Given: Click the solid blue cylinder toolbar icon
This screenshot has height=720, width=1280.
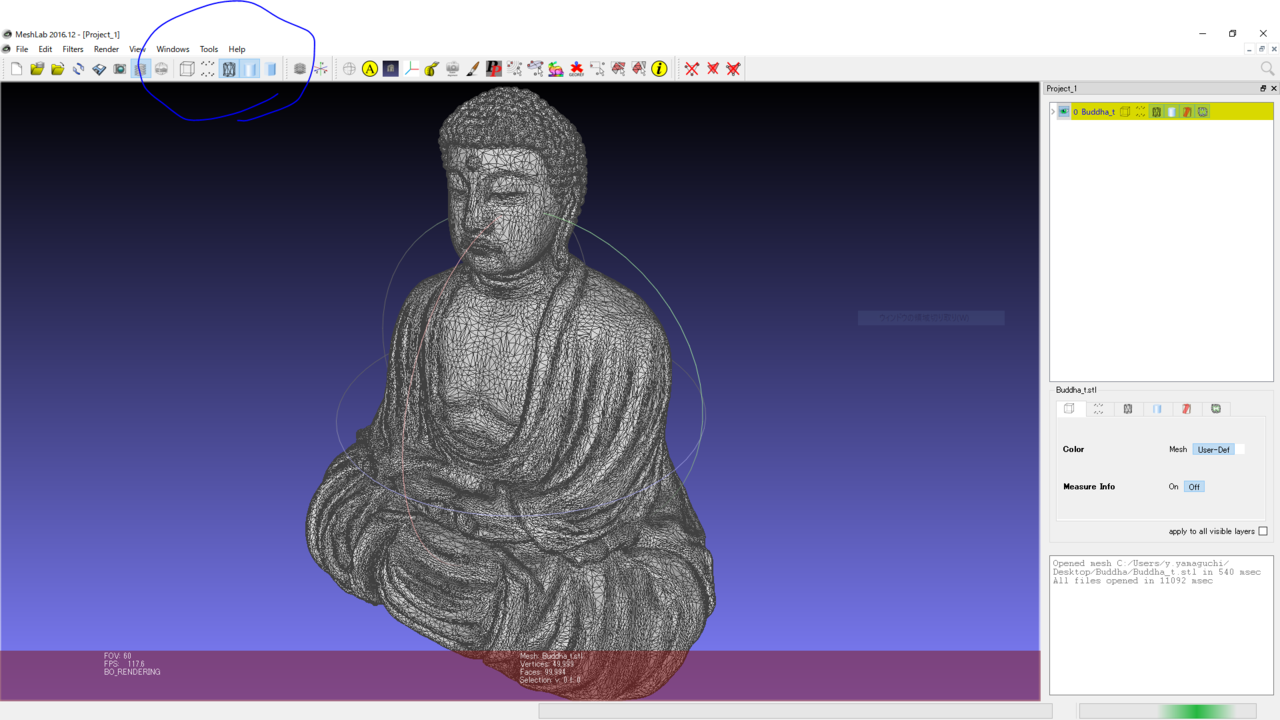Looking at the screenshot, I should coord(271,69).
